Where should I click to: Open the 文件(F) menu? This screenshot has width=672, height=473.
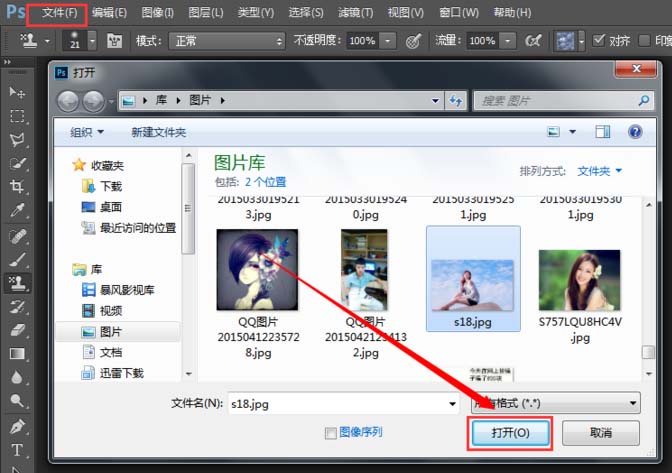(59, 13)
